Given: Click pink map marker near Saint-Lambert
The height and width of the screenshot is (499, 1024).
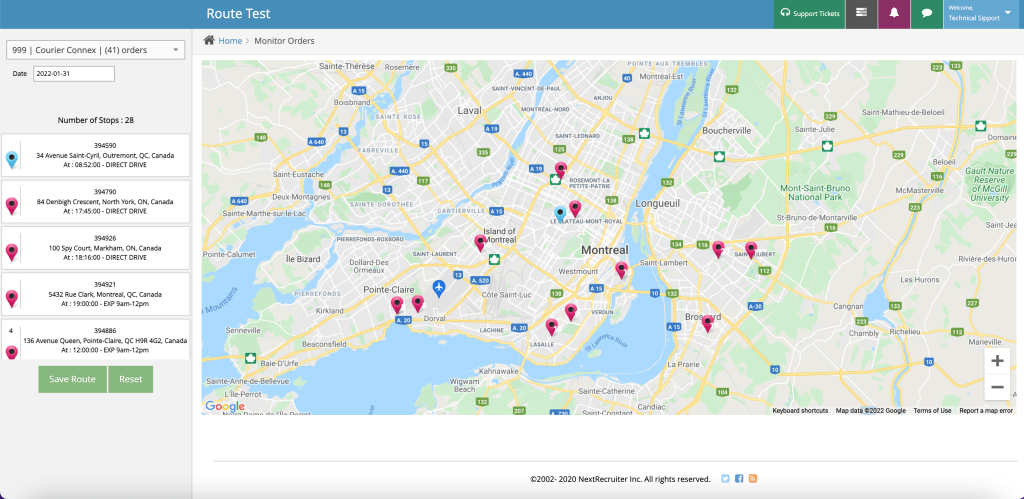Looking at the screenshot, I should pos(621,270).
